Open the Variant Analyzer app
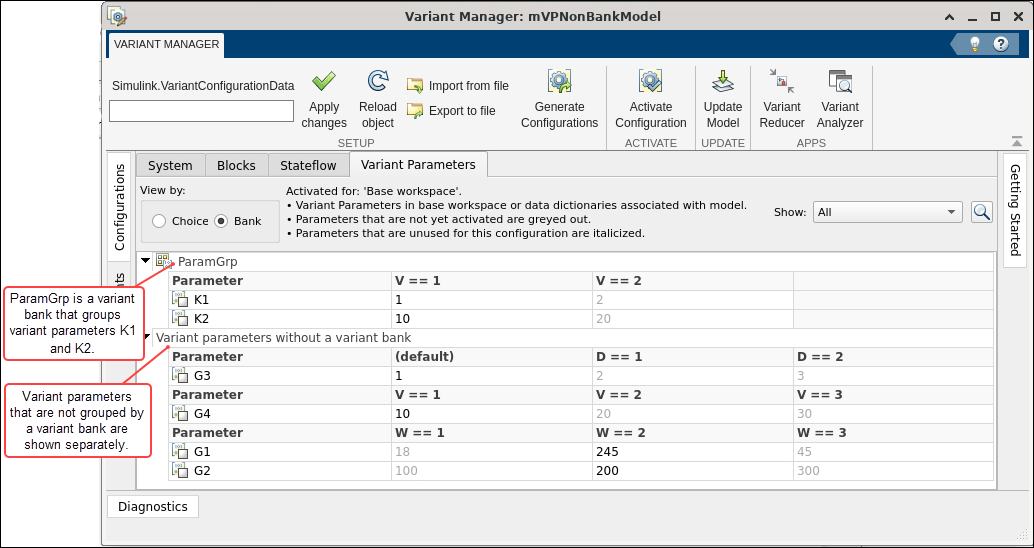The width and height of the screenshot is (1034, 548). click(840, 99)
